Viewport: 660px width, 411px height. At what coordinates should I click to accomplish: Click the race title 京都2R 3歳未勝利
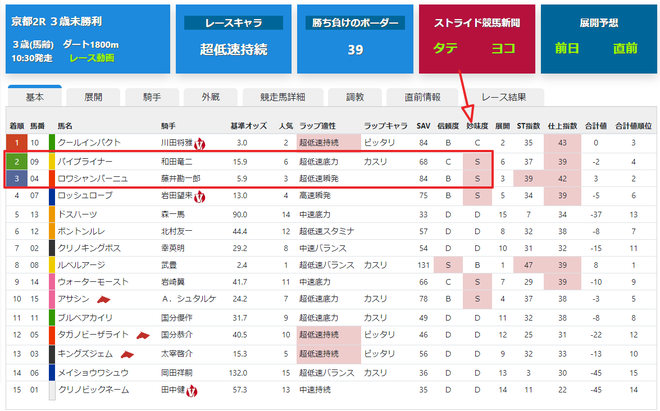click(x=56, y=21)
